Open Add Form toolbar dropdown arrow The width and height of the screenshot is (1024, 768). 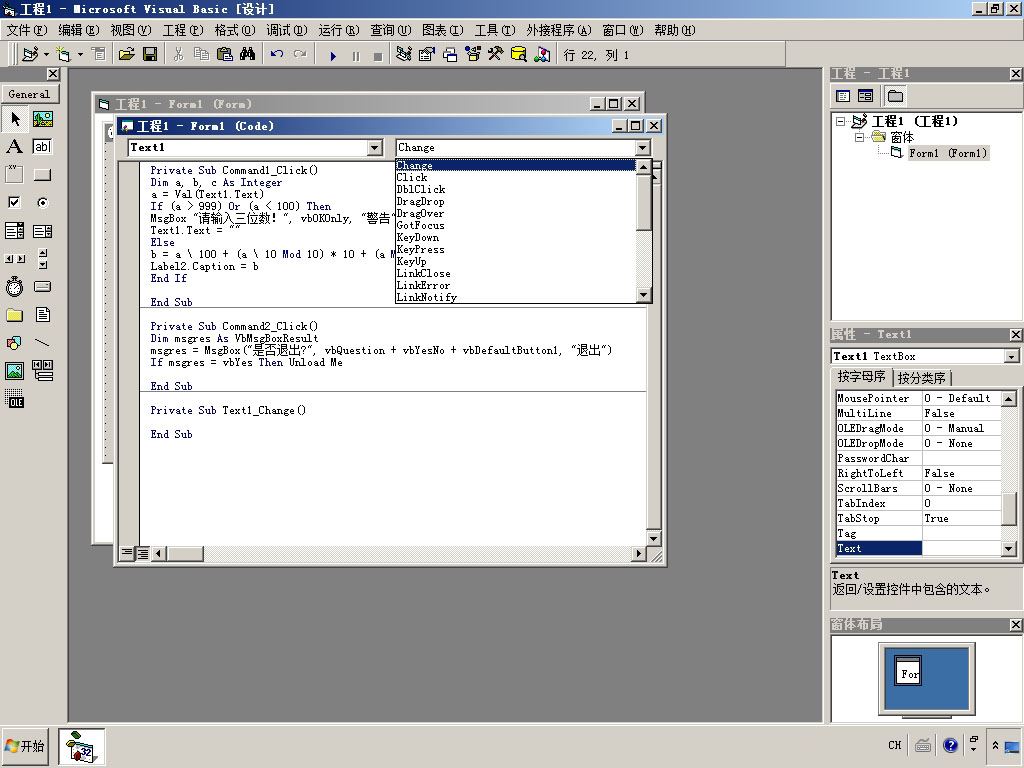pyautogui.click(x=80, y=54)
